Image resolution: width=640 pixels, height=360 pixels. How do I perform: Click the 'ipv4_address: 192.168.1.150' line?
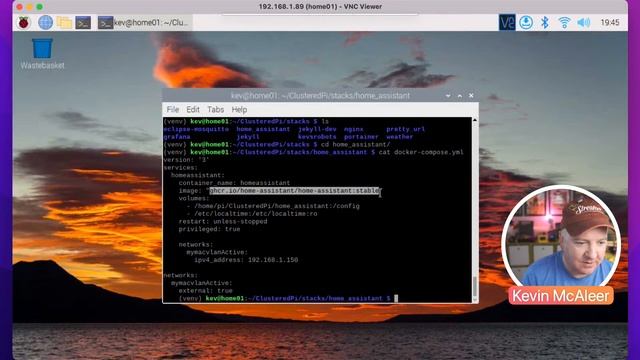point(246,260)
